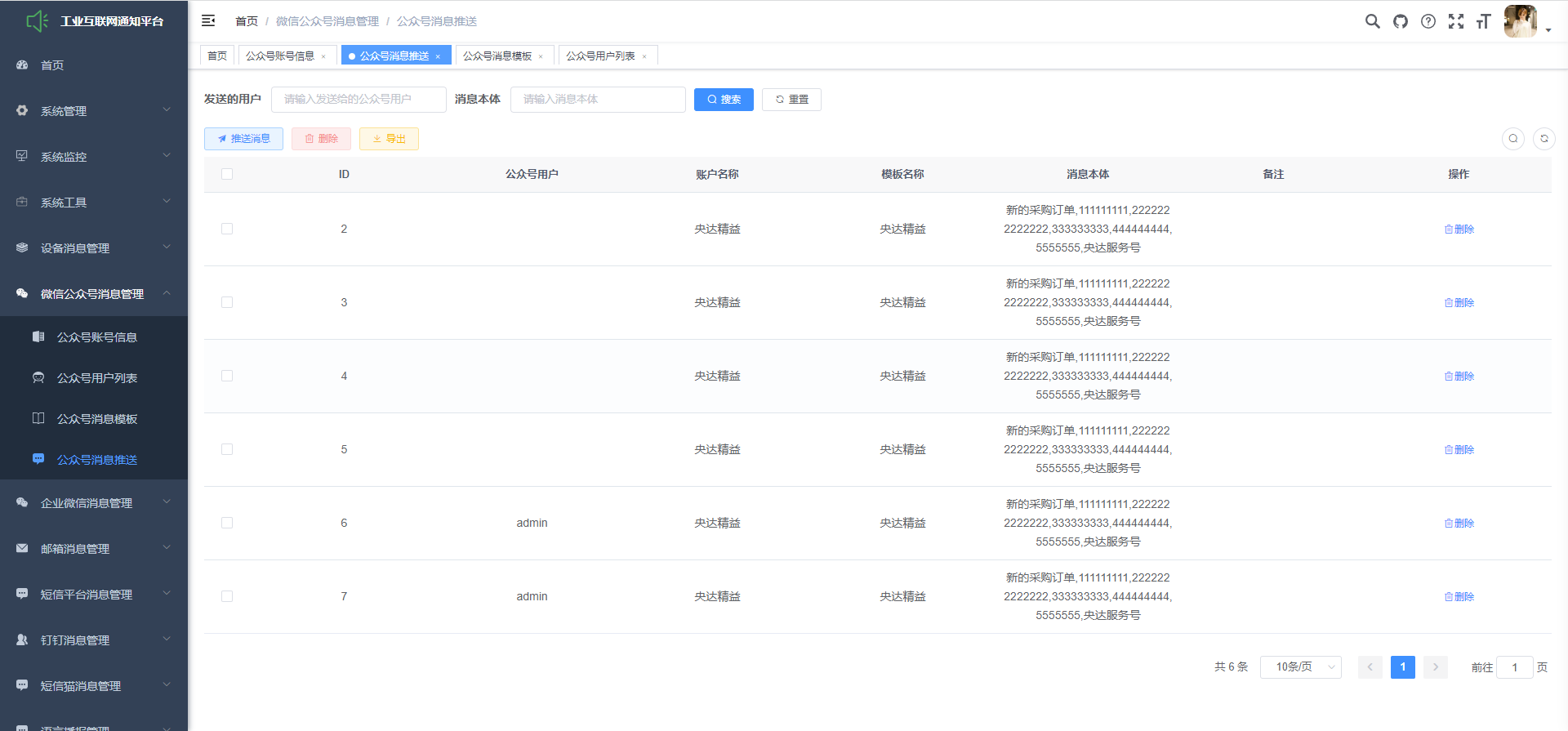Viewport: 1568px width, 731px height.
Task: Open 公众号用户列表 in sidebar
Action: point(94,377)
